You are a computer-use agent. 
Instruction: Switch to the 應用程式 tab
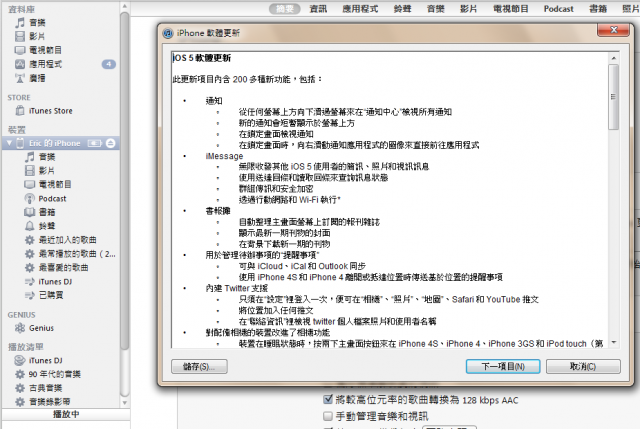pos(360,9)
